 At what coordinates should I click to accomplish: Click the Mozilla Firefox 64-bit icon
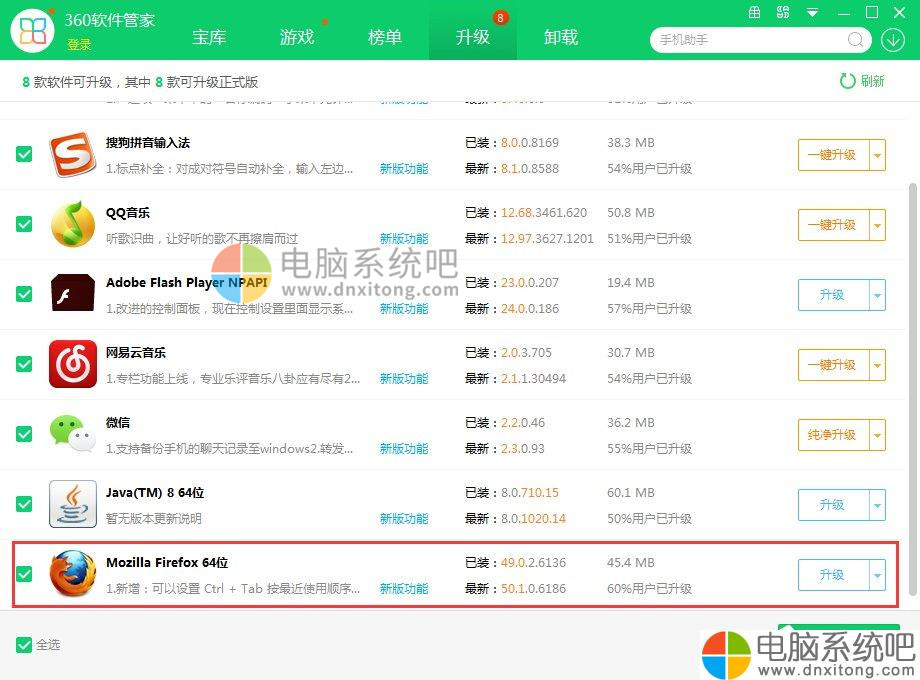[x=73, y=573]
